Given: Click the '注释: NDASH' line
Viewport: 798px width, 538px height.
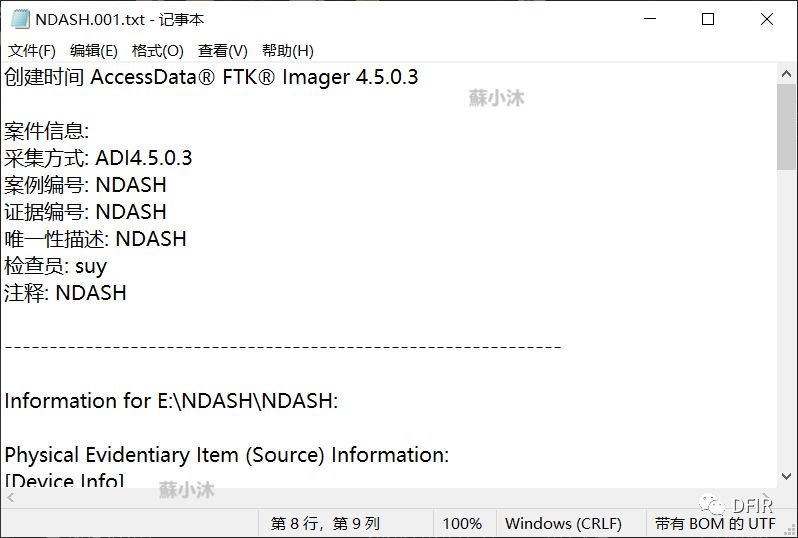Looking at the screenshot, I should tap(65, 293).
